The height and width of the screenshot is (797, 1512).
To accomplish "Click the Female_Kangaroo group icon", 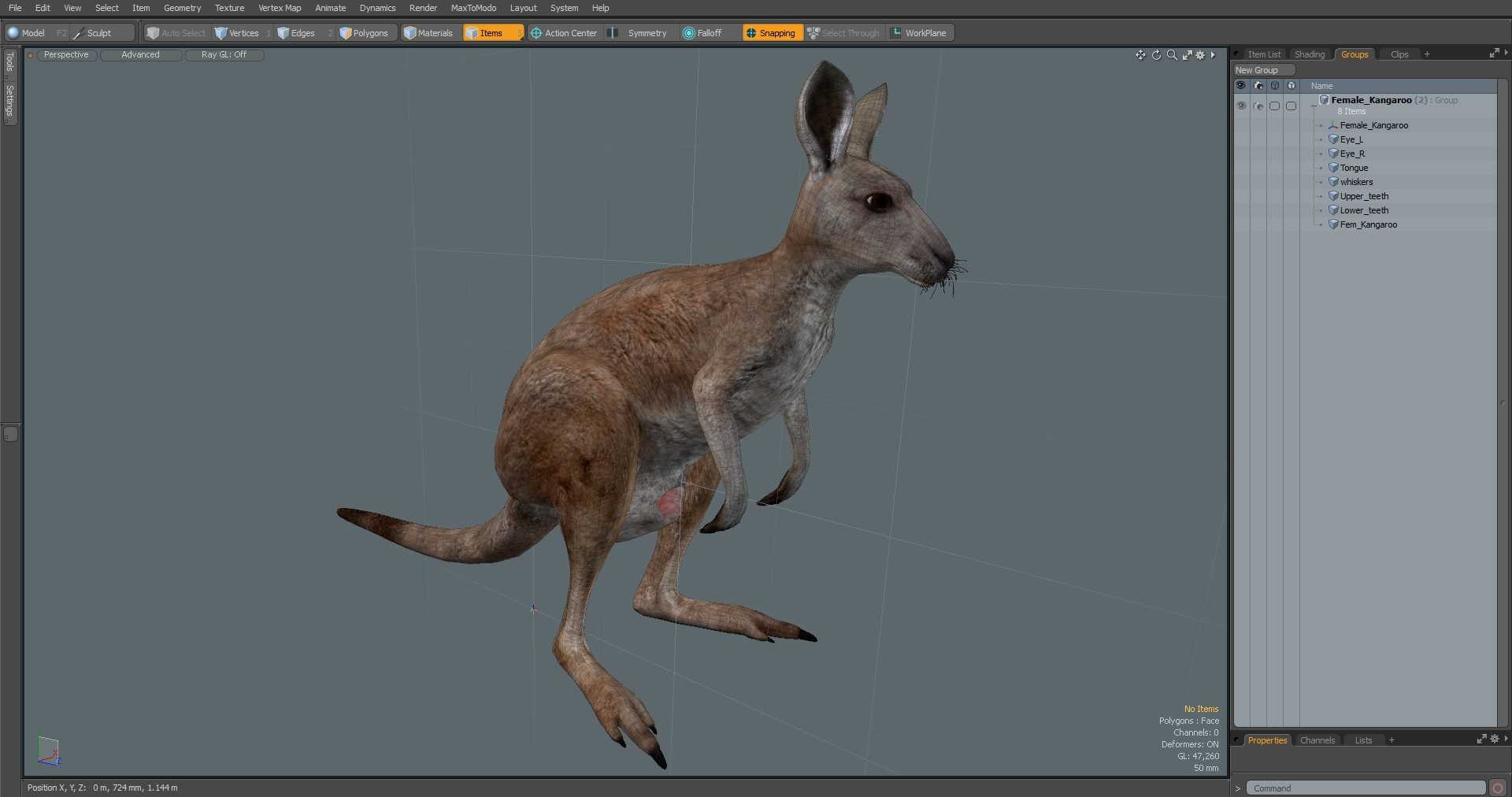I will (1324, 100).
